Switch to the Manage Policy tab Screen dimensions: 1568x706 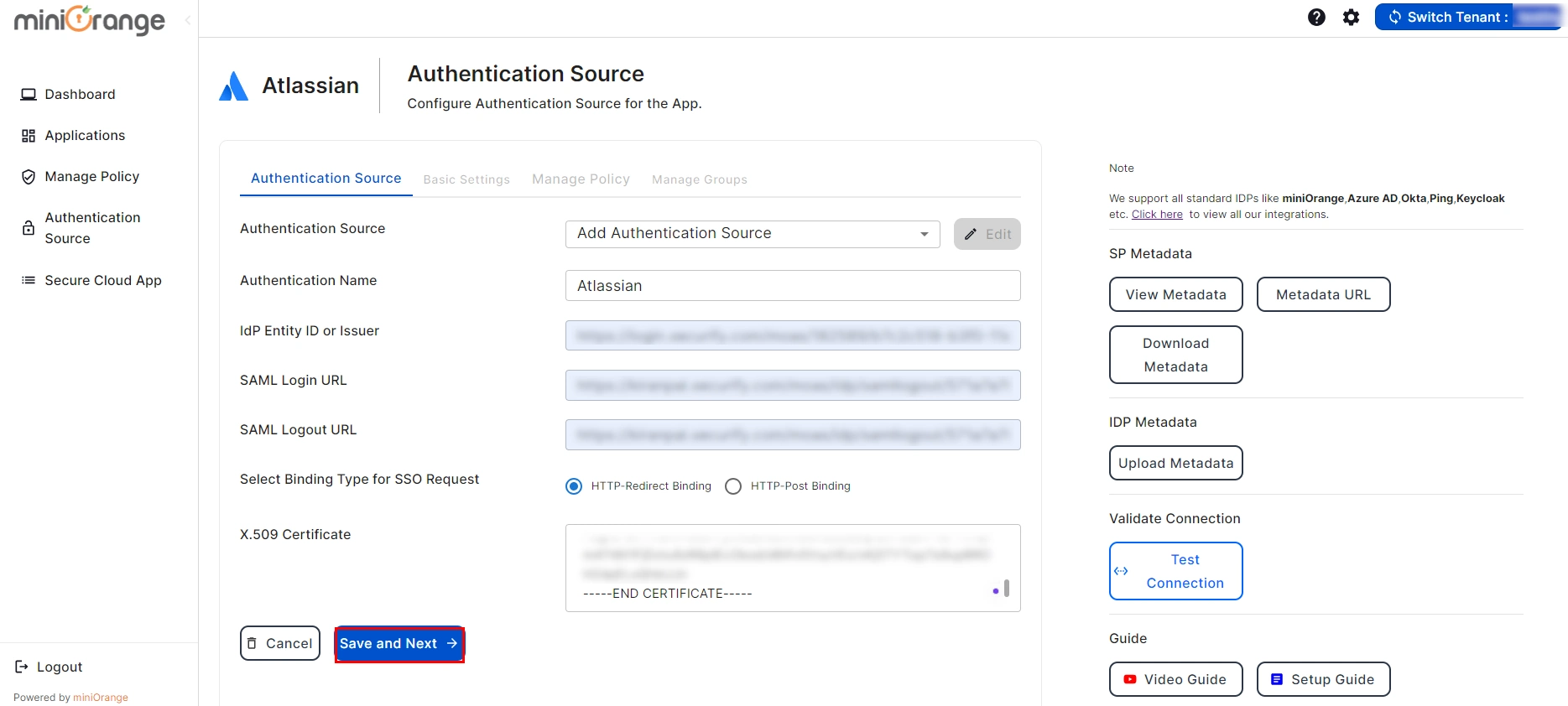pyautogui.click(x=581, y=179)
